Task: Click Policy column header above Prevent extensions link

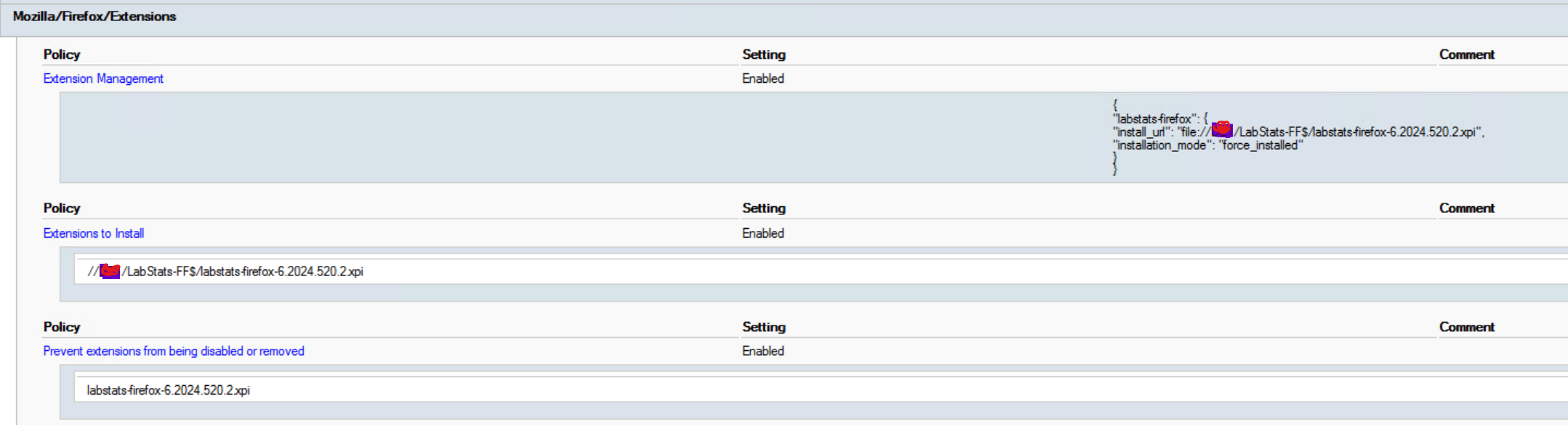Action: [x=62, y=327]
